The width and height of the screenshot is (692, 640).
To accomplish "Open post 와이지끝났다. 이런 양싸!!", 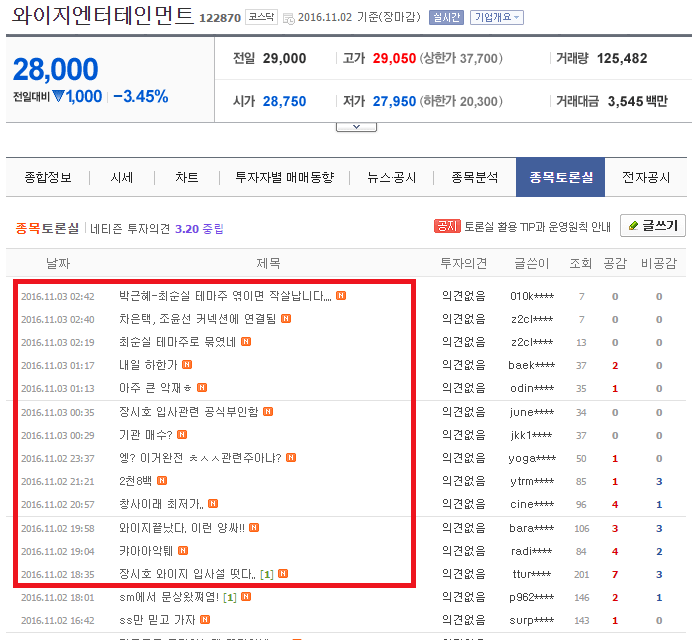I will point(182,528).
